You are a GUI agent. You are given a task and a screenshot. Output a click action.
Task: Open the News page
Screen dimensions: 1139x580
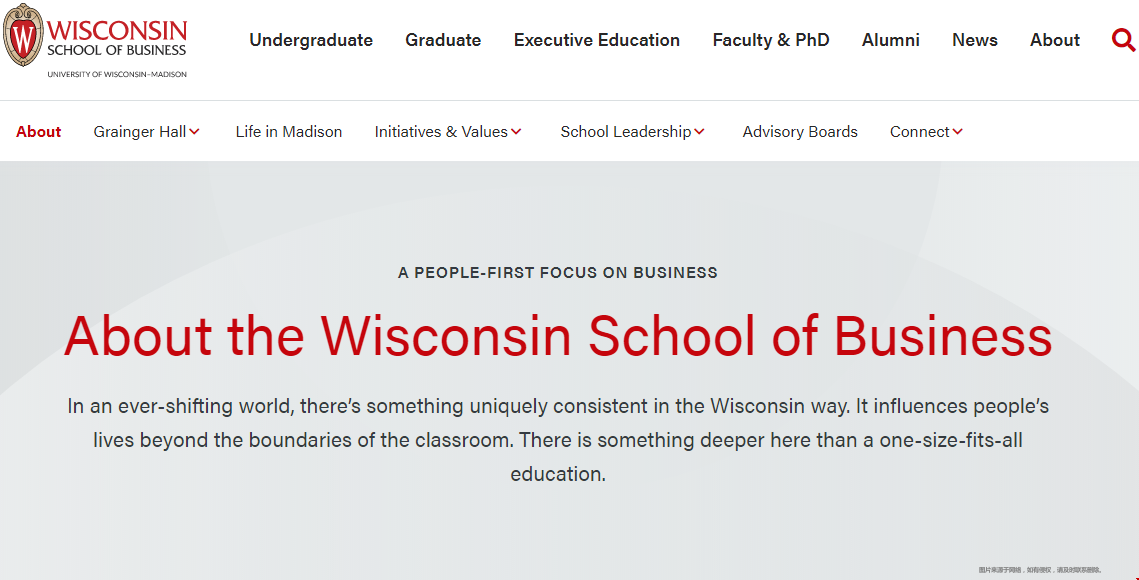point(975,40)
